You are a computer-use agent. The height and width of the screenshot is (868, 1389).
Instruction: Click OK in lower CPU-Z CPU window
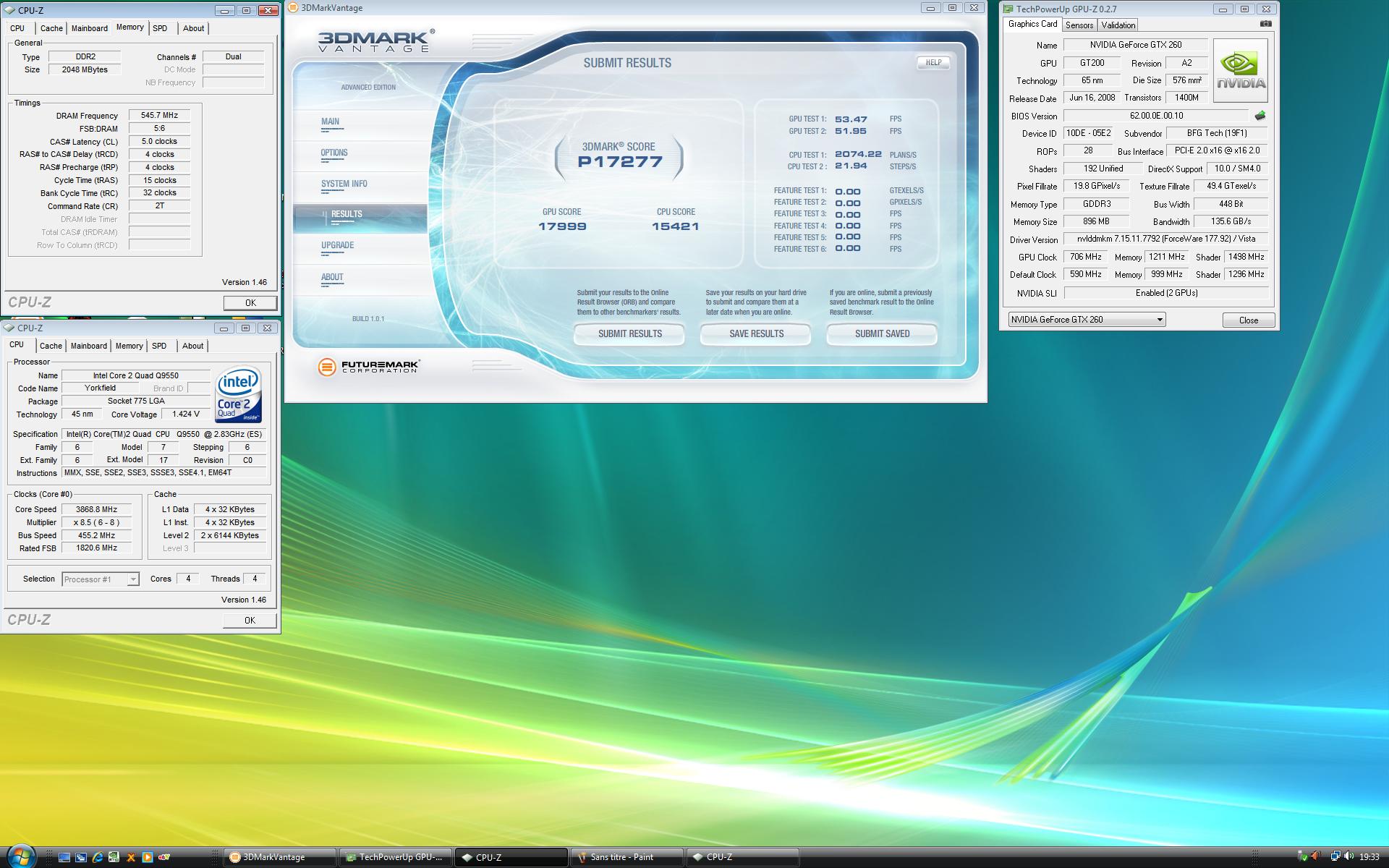point(250,621)
